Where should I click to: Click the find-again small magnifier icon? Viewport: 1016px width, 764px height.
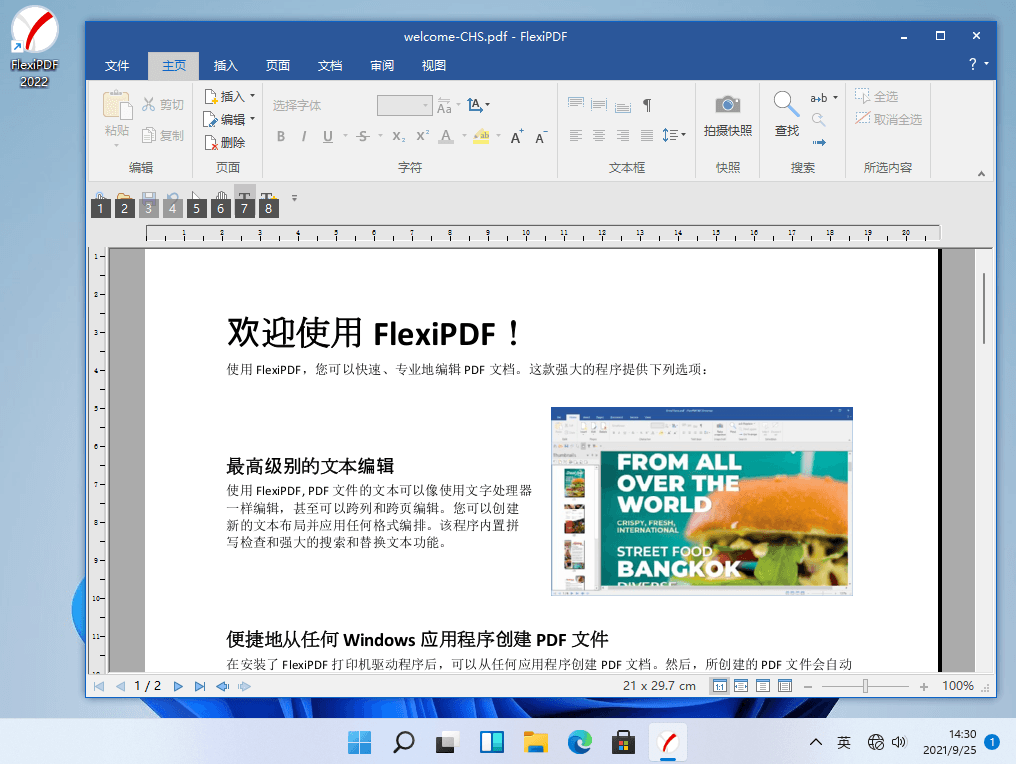819,120
